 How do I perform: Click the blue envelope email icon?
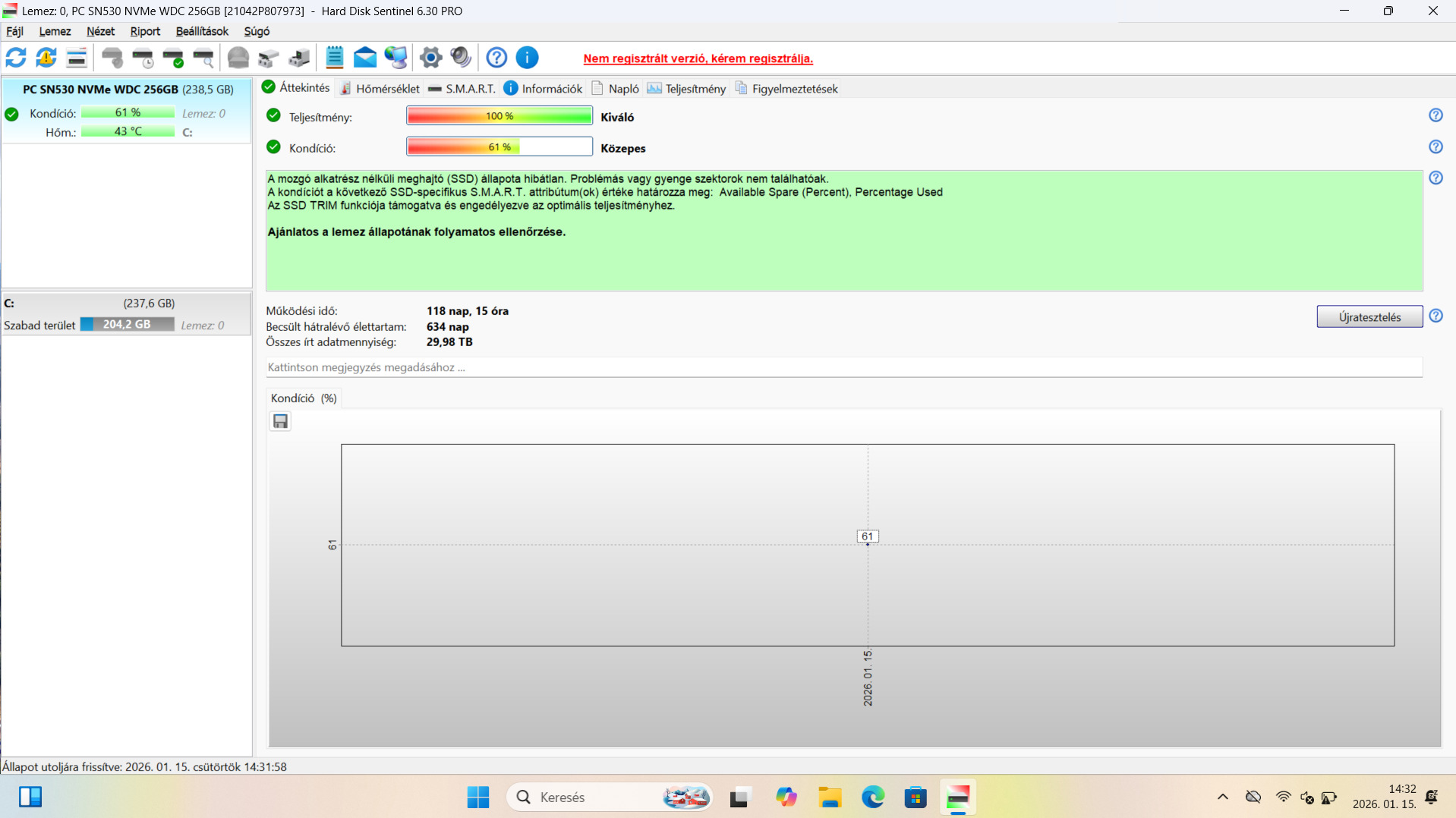pos(365,58)
